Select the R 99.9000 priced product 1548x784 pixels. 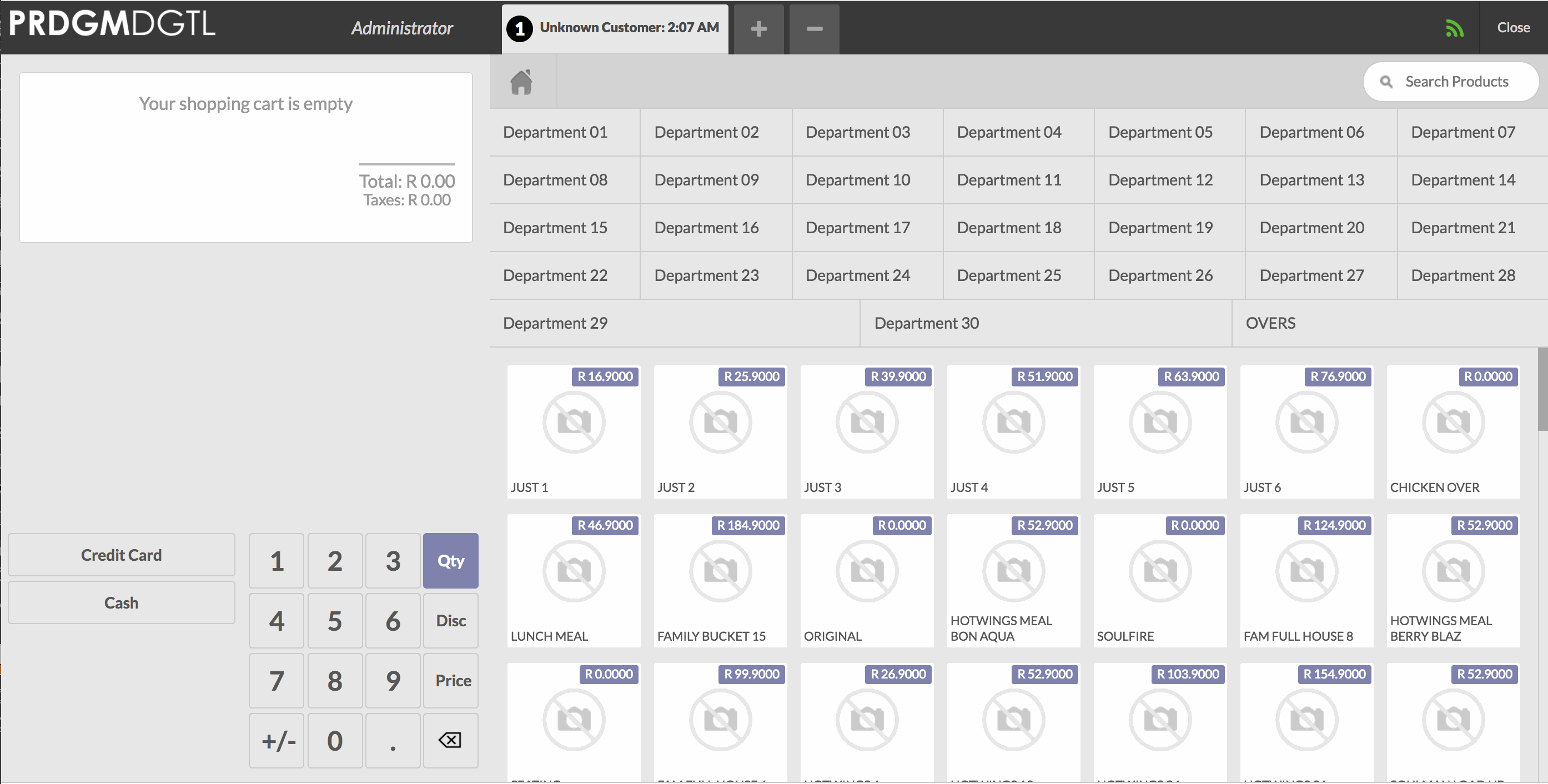[x=720, y=723]
